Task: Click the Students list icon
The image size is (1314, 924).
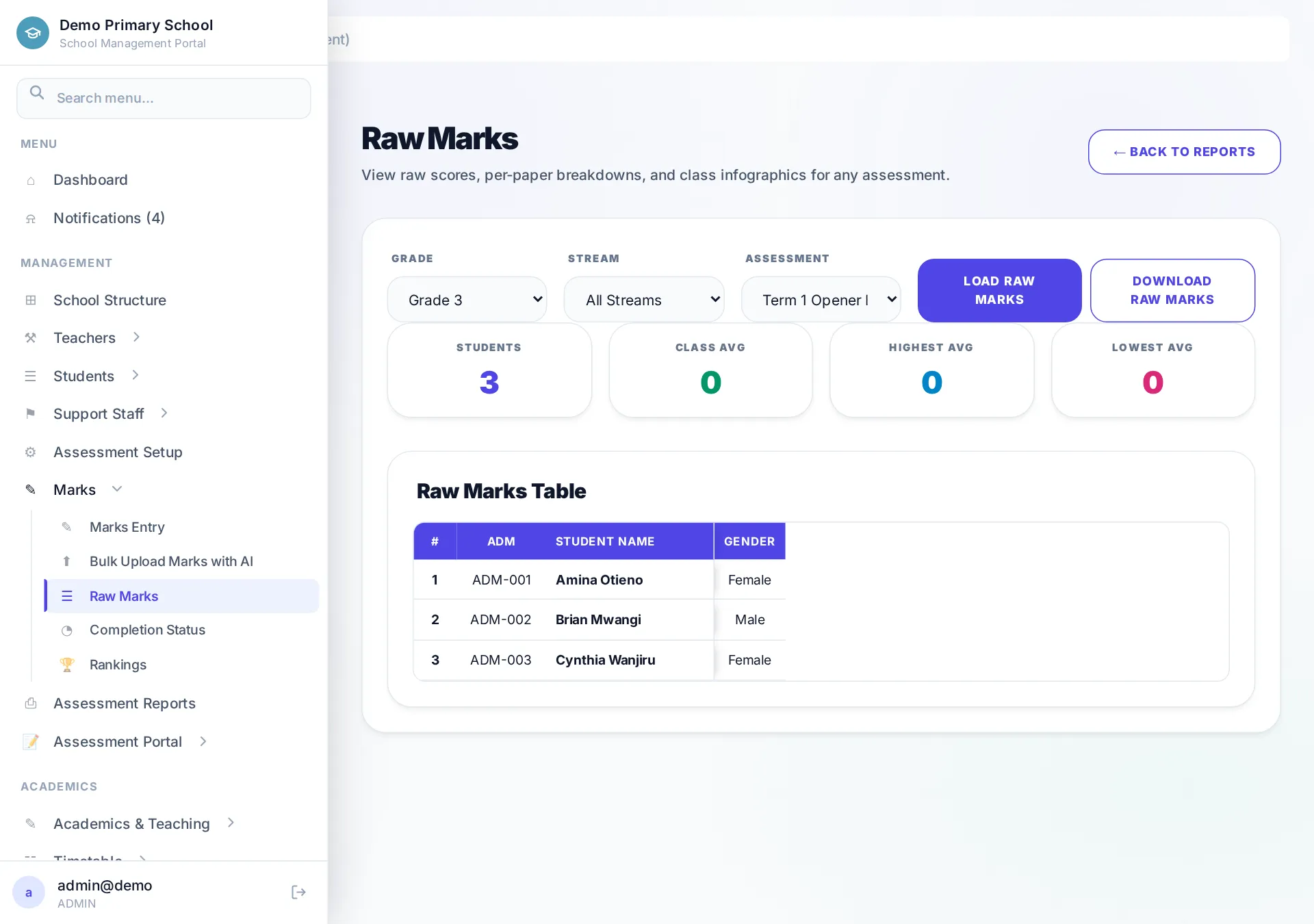Action: pos(31,376)
